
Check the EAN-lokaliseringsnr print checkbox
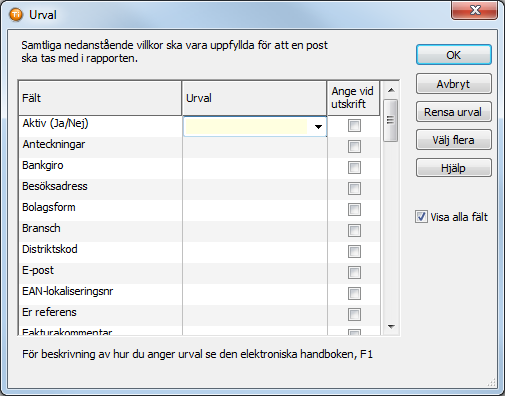(354, 294)
